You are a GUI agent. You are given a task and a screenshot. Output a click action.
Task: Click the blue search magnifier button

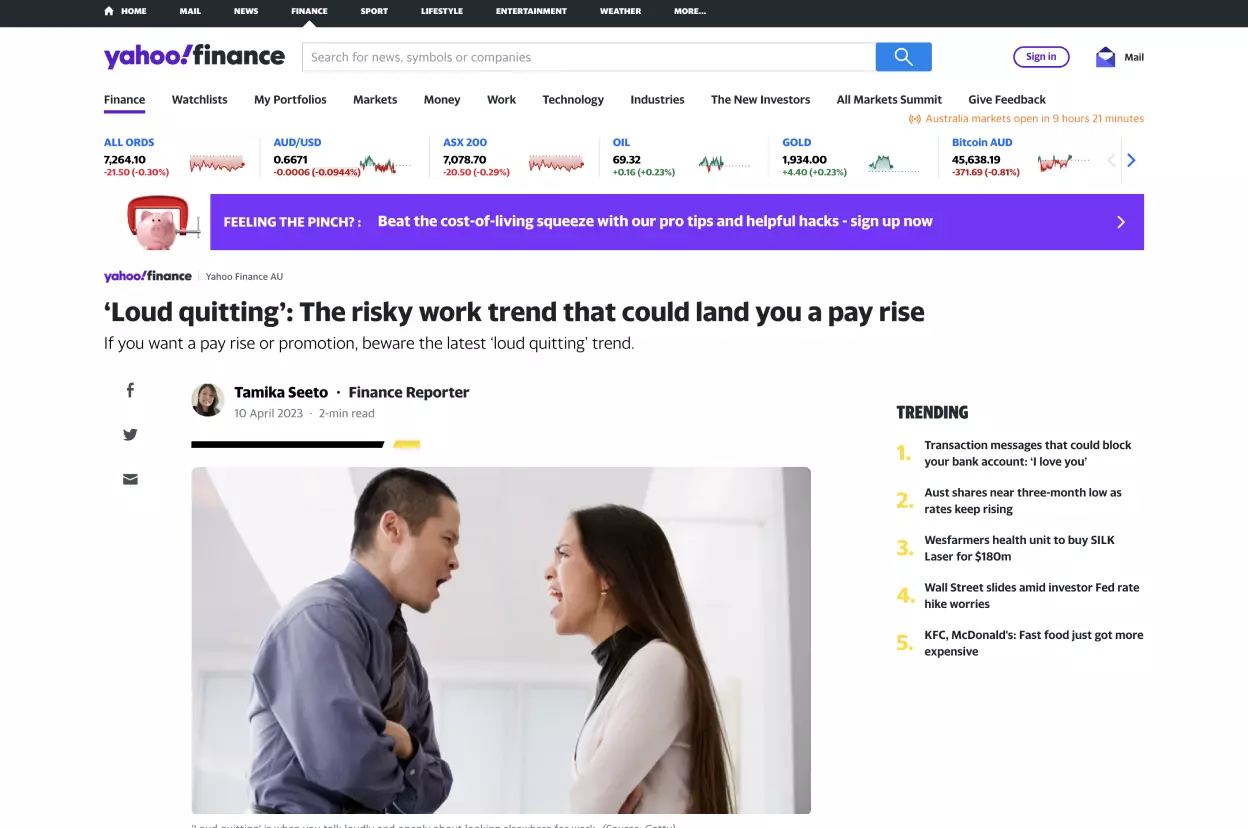[x=903, y=57]
